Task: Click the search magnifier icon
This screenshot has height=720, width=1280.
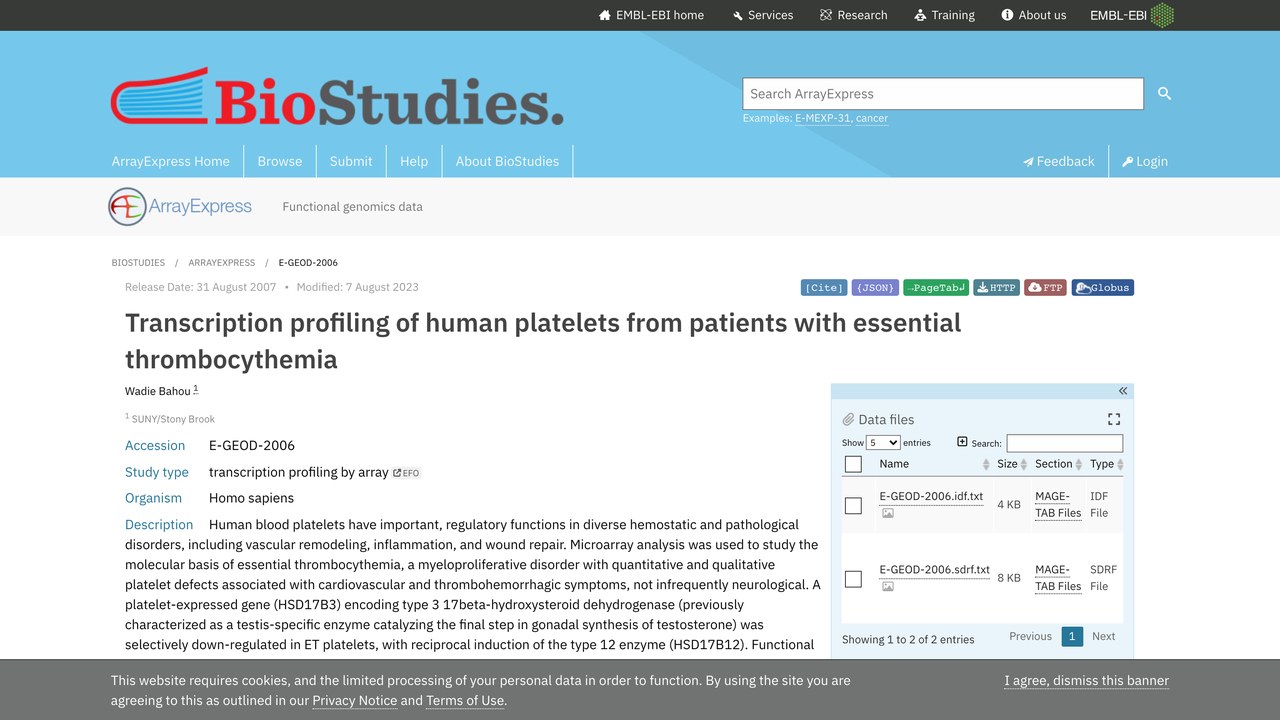Action: pyautogui.click(x=1164, y=93)
